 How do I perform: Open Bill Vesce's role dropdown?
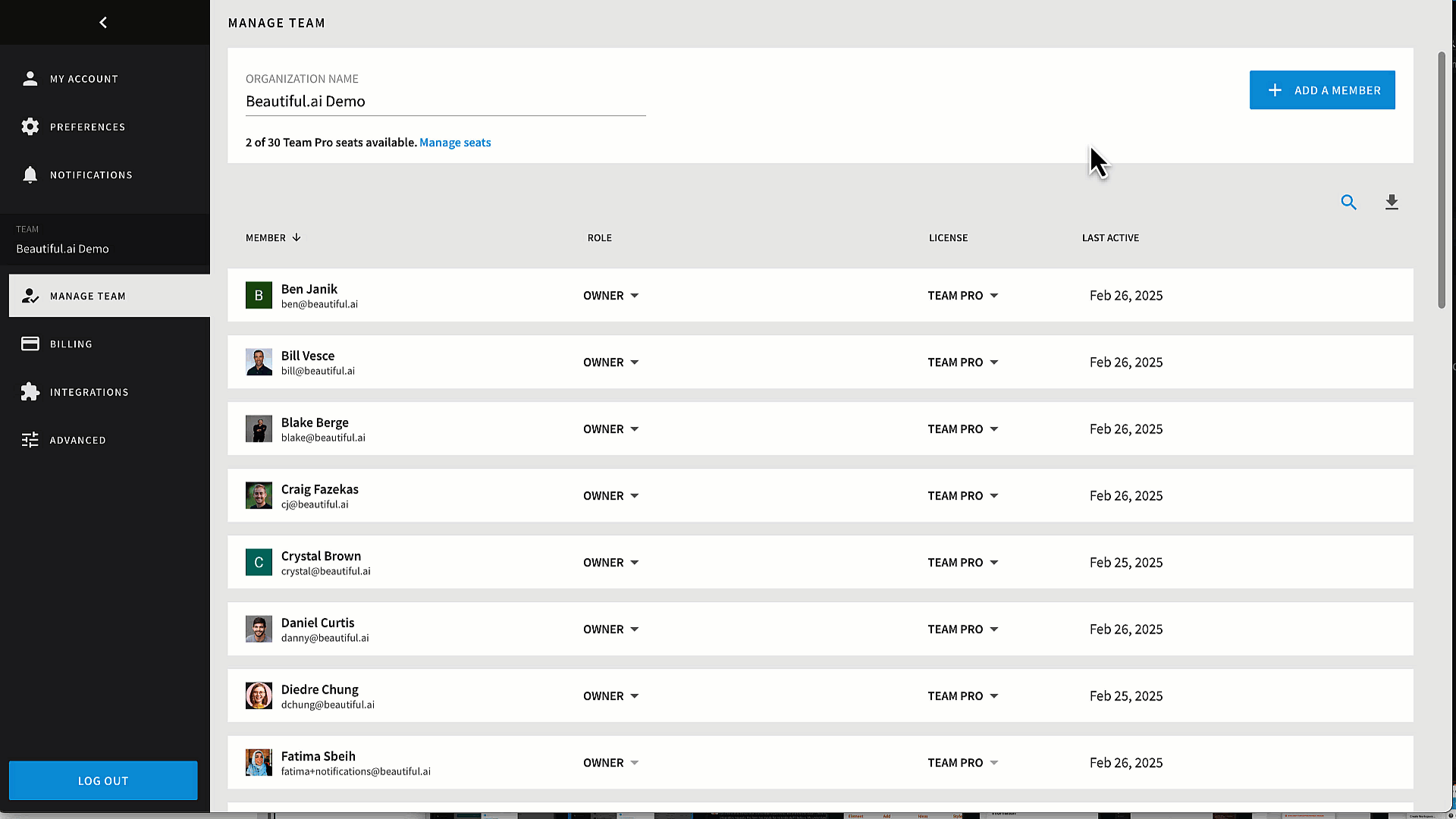click(x=611, y=362)
